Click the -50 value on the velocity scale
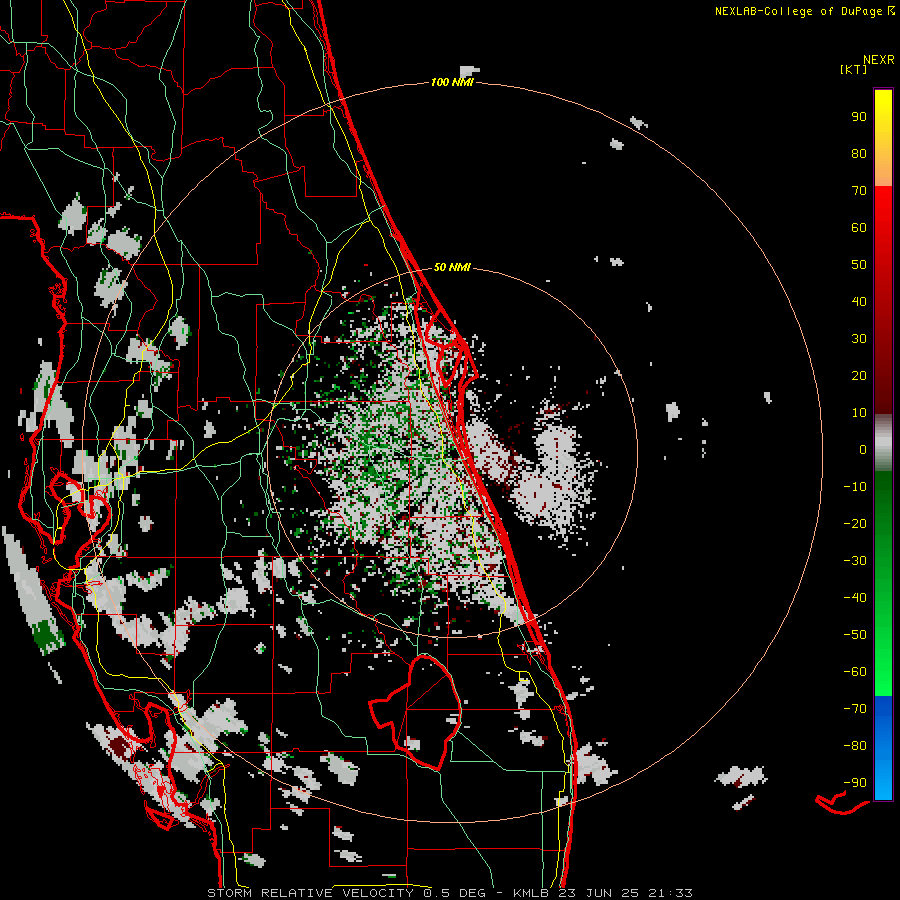The width and height of the screenshot is (900, 900). point(855,635)
